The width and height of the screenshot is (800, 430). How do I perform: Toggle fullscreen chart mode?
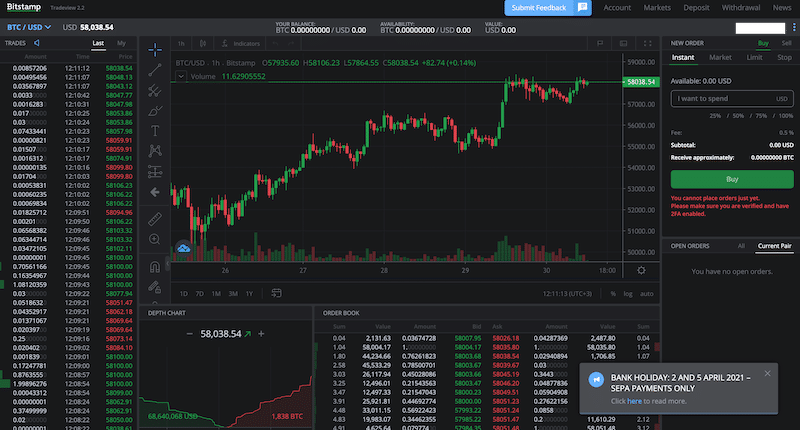647,43
